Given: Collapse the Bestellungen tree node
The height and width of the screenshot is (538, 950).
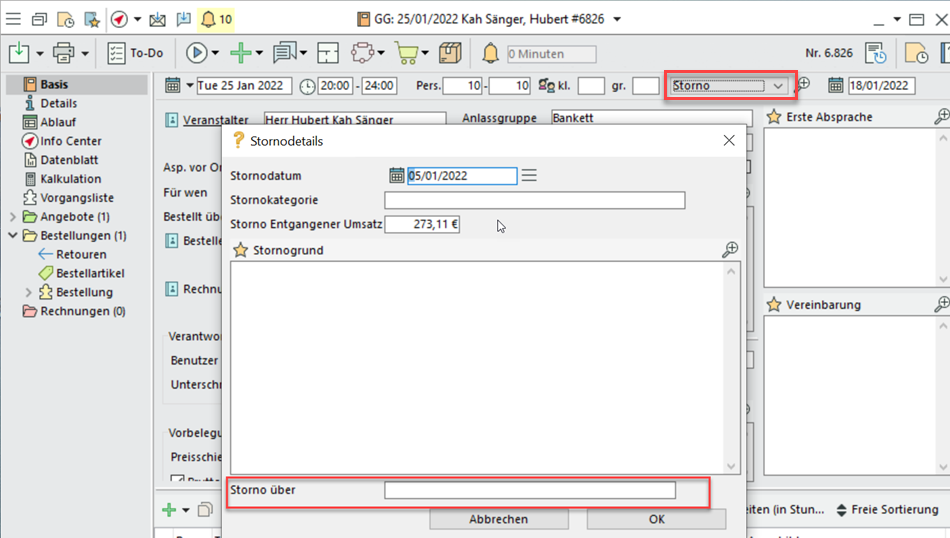Looking at the screenshot, I should tap(13, 236).
